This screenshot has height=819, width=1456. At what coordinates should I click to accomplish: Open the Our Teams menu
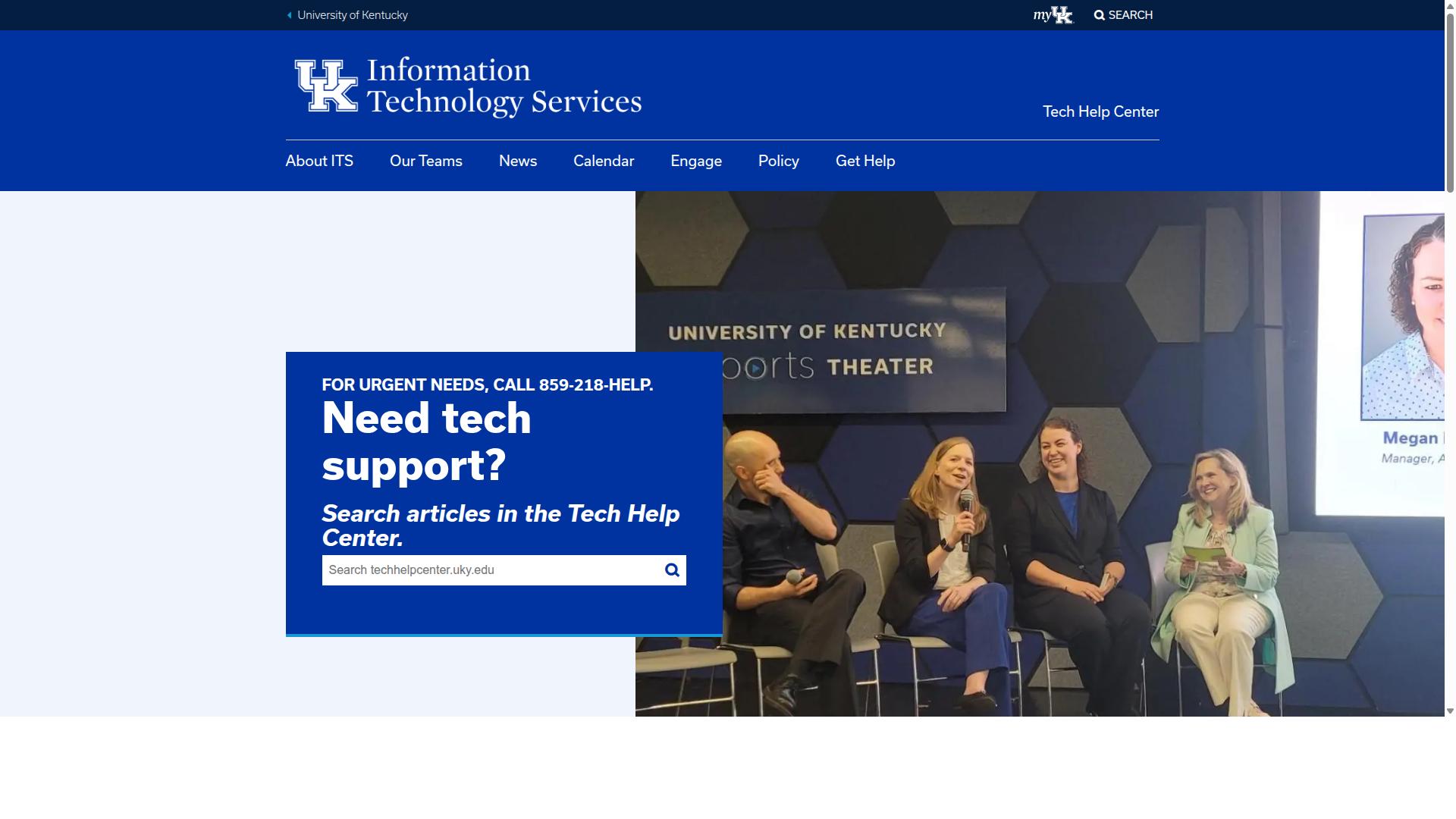pos(426,161)
